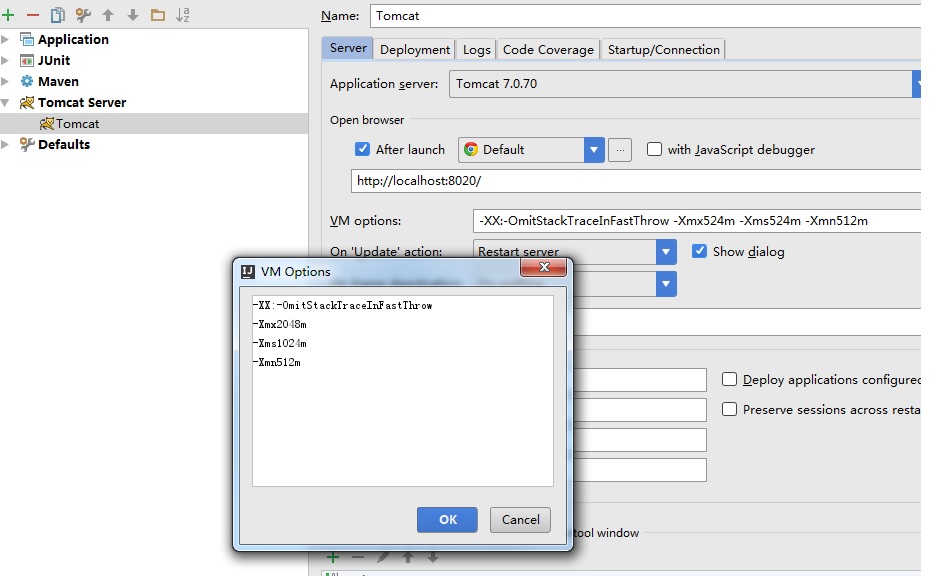
Task: Add a new run configuration
Action: [x=8, y=15]
